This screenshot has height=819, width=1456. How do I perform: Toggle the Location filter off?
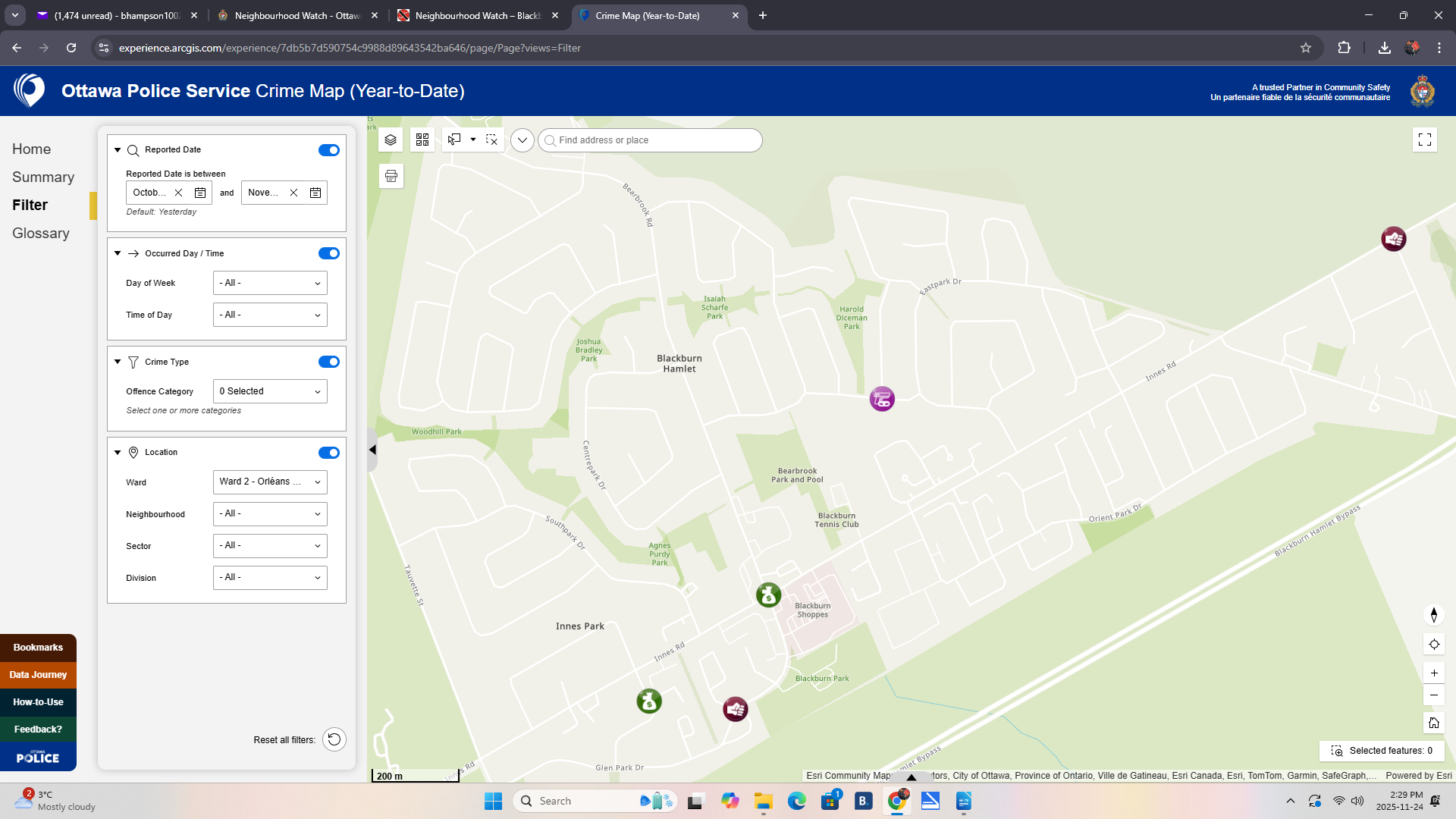tap(328, 452)
